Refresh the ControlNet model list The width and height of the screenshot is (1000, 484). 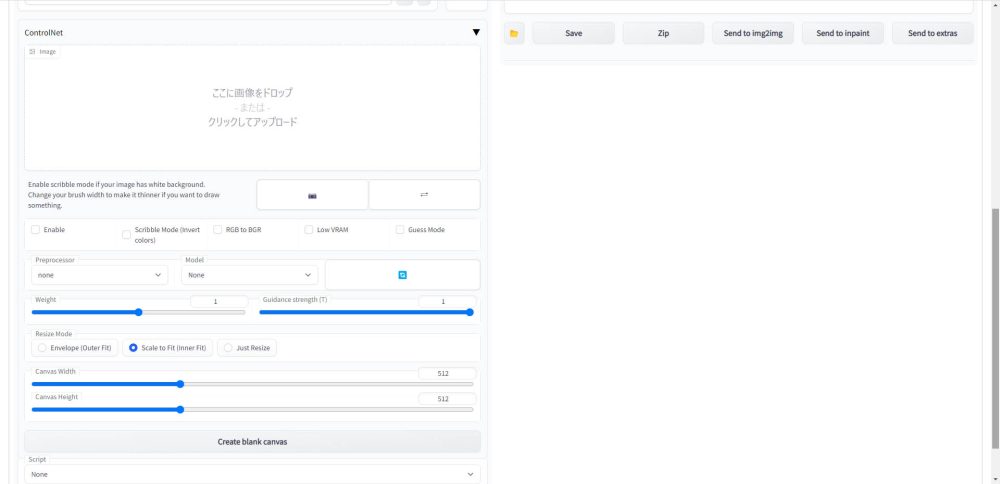[x=402, y=275]
